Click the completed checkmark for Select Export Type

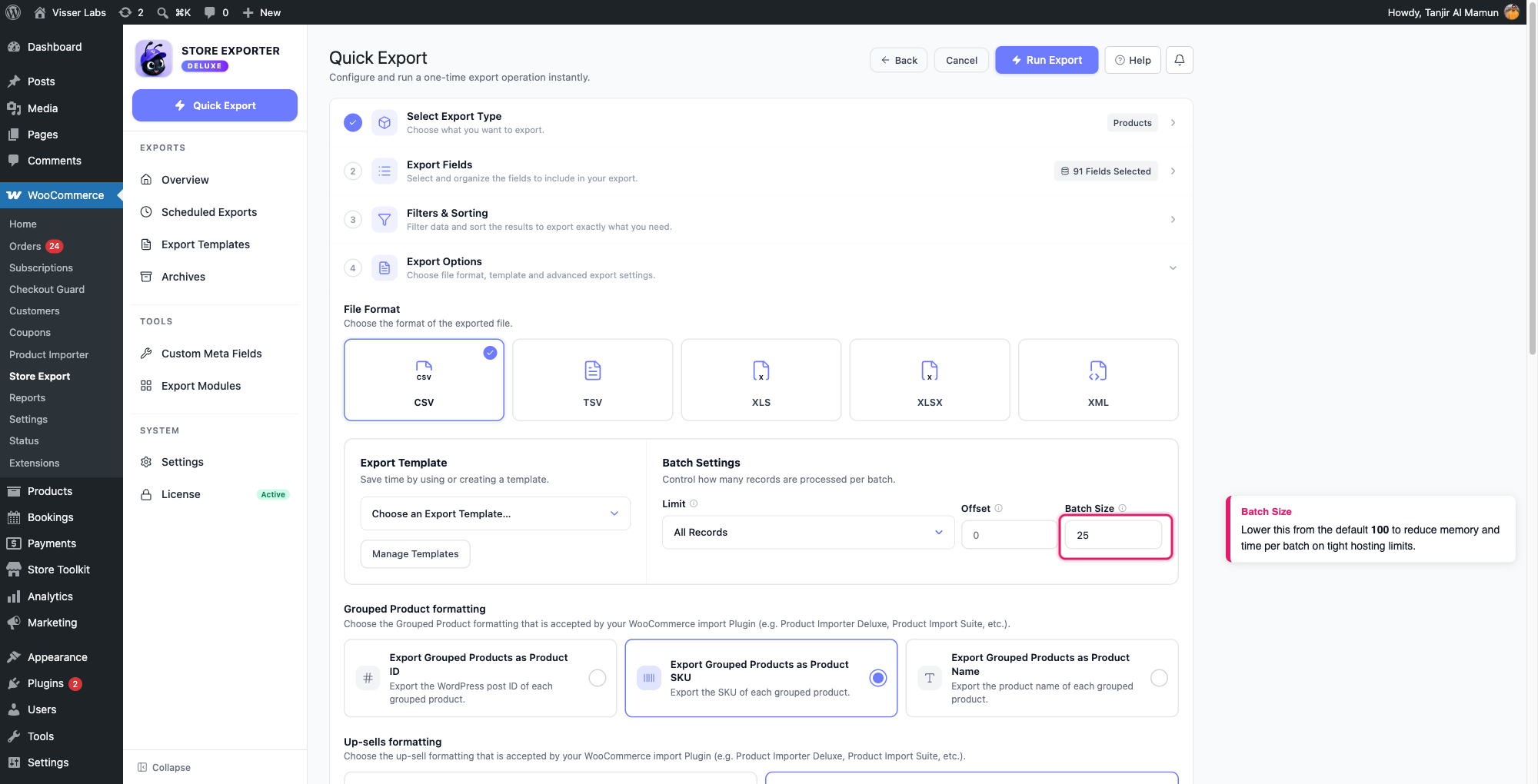[x=353, y=122]
